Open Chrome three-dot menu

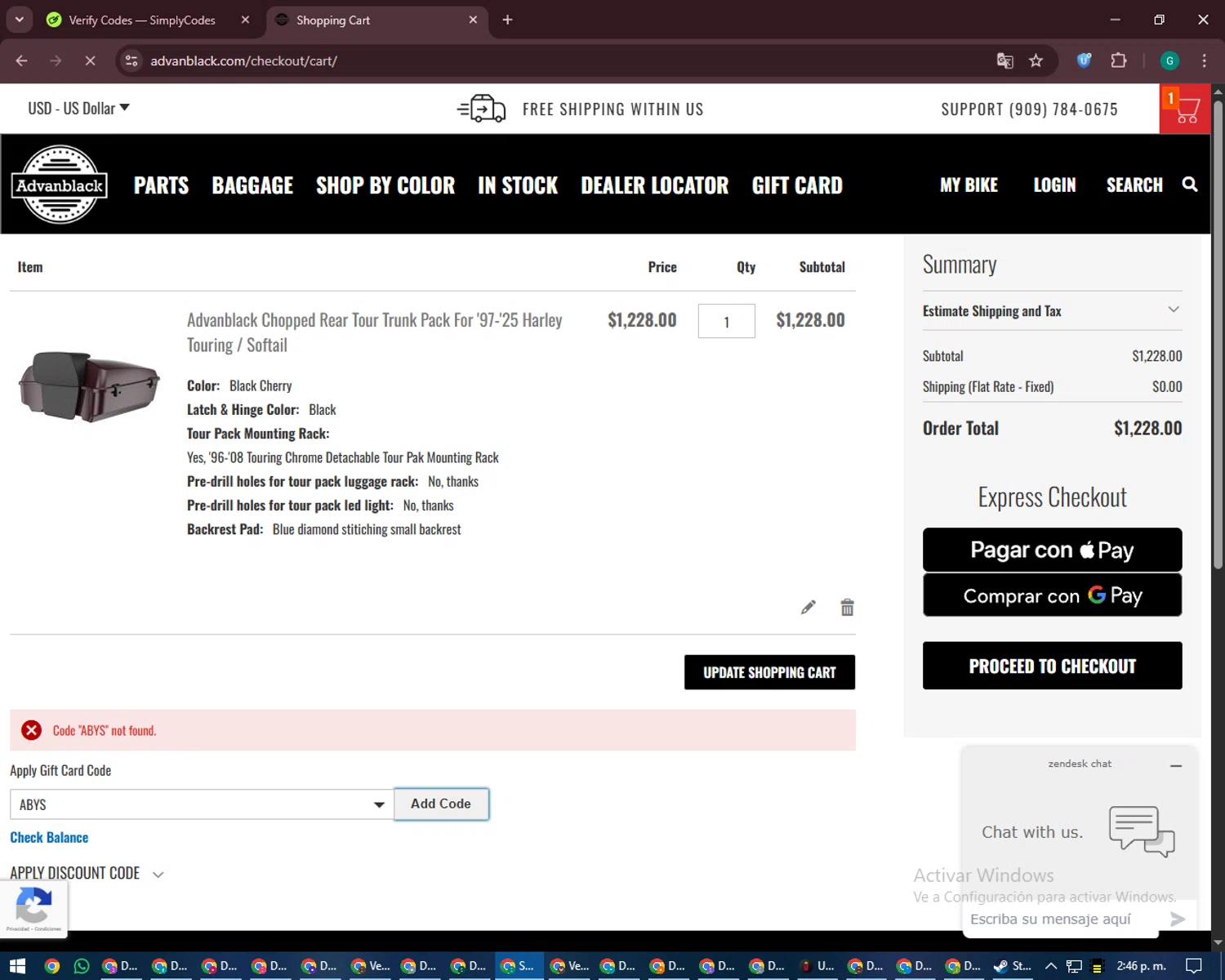(x=1204, y=60)
